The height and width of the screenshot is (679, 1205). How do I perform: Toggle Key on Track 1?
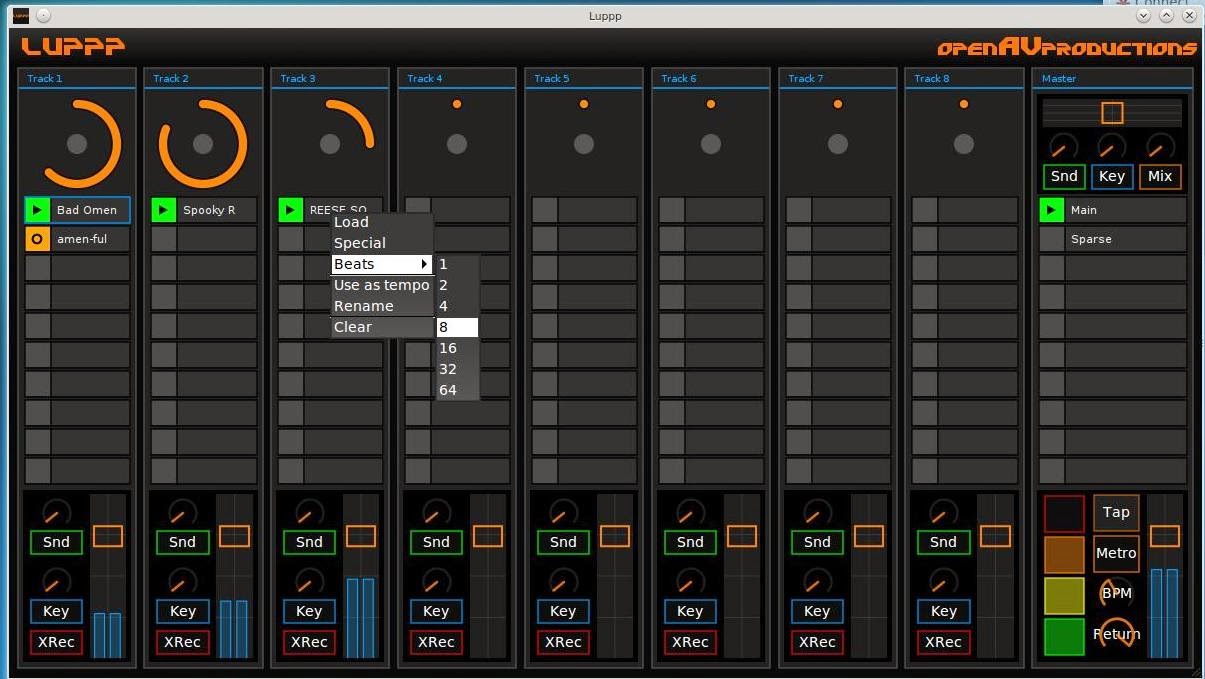[56, 611]
